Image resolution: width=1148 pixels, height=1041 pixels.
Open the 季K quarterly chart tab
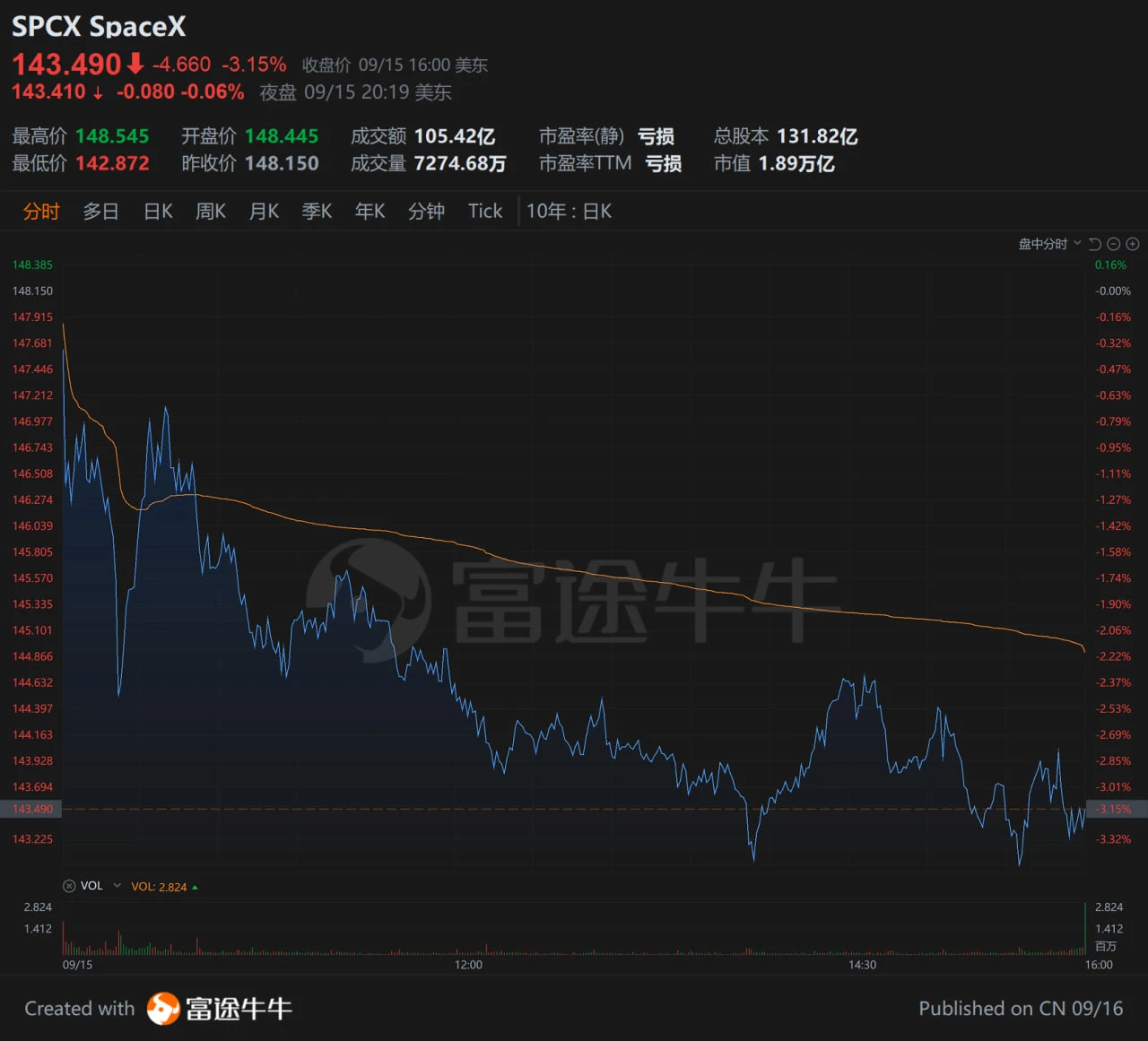(x=317, y=212)
